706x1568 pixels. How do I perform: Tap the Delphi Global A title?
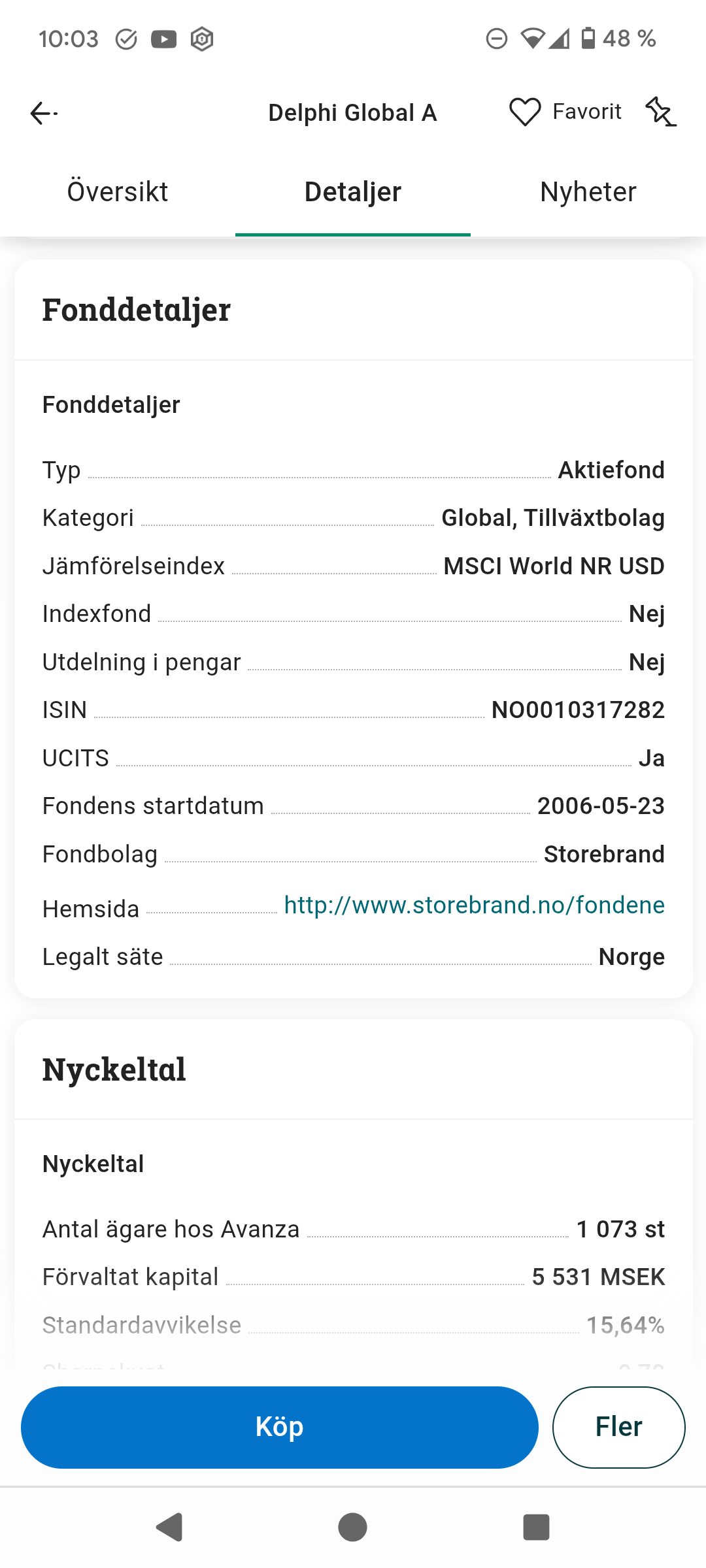(352, 113)
